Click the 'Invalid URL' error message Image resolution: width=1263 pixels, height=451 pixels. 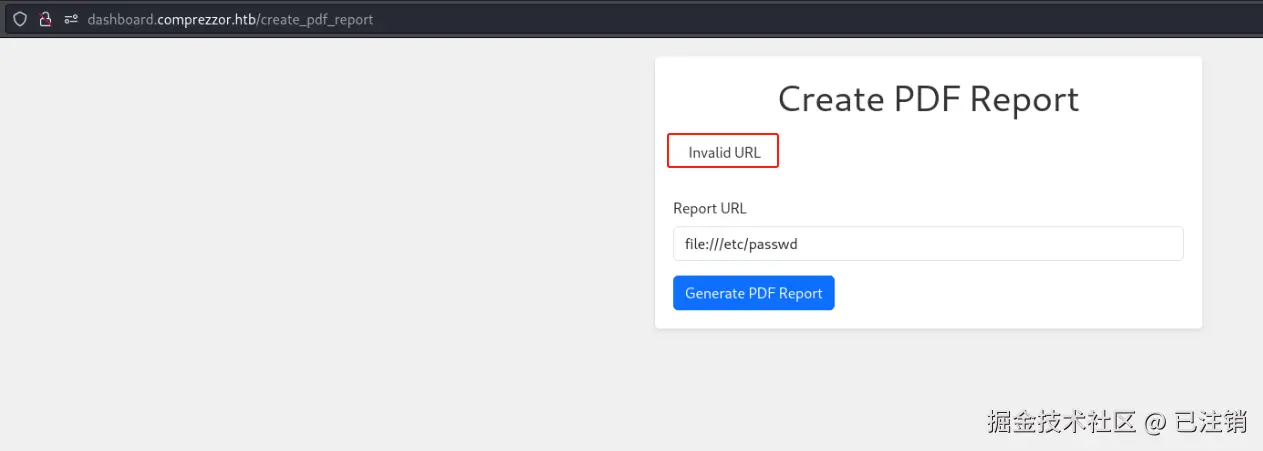tap(724, 153)
